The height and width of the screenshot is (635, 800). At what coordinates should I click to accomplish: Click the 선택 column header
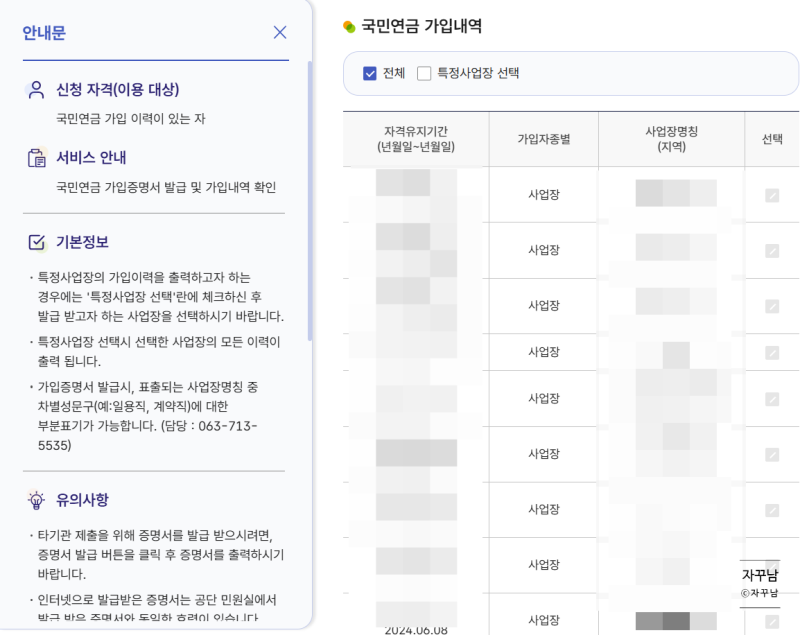[x=772, y=139]
